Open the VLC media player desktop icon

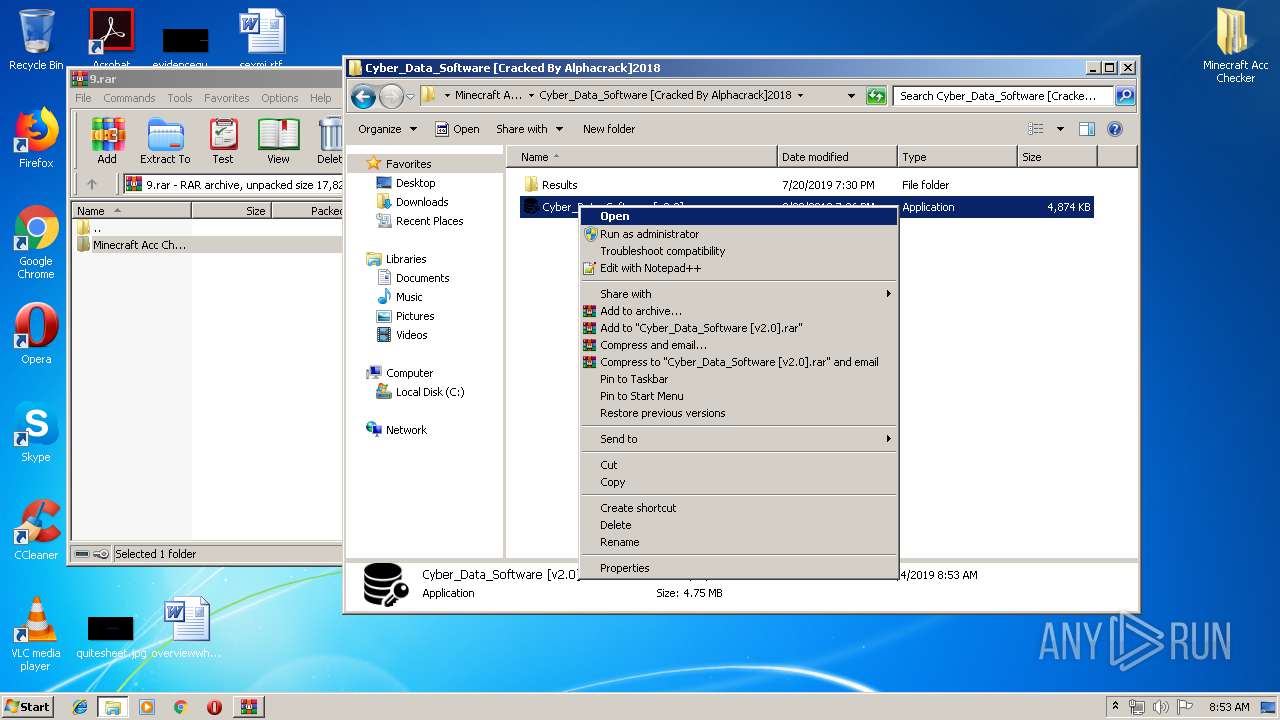coord(36,634)
